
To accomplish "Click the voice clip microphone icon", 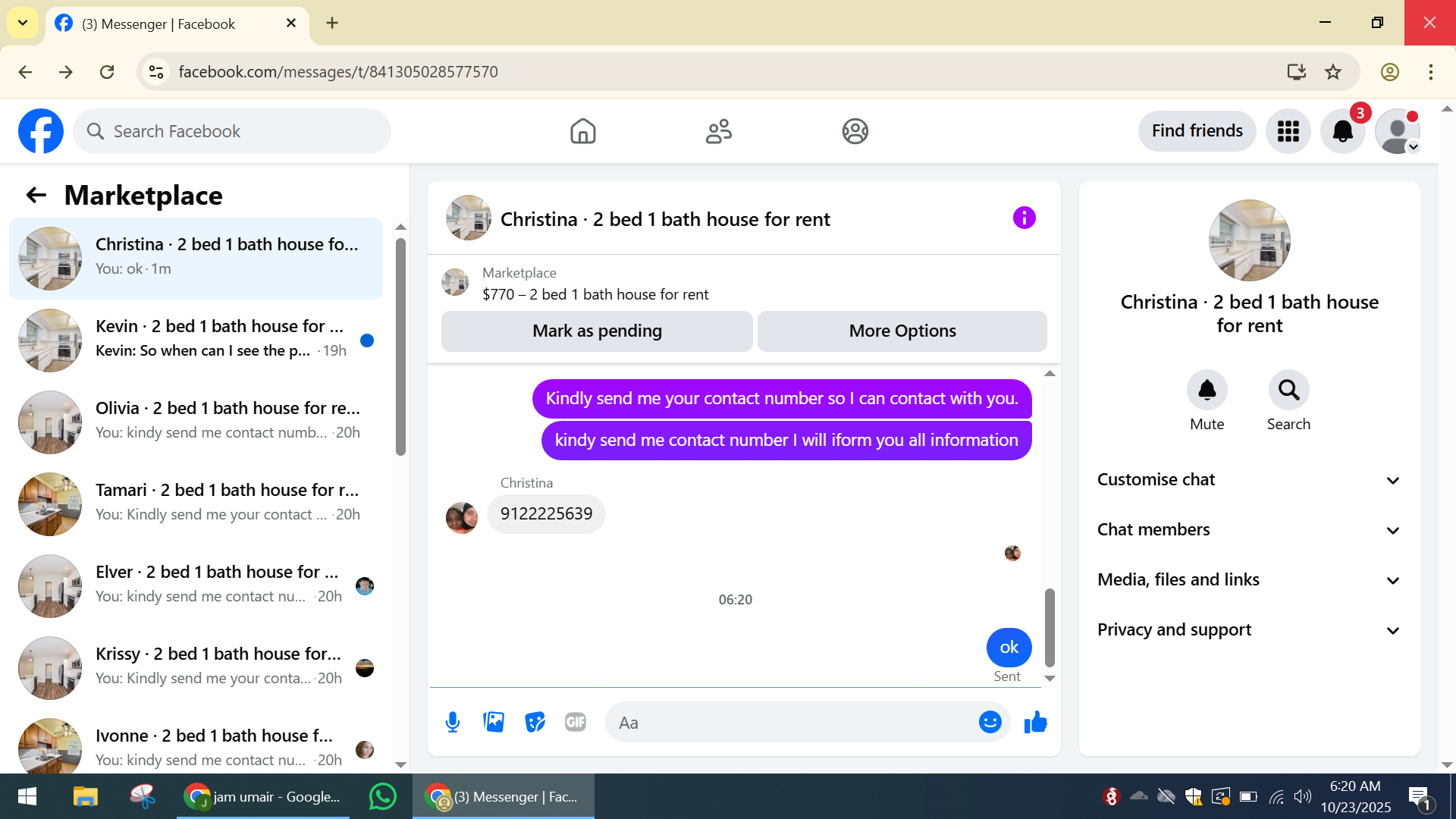I will click(x=453, y=722).
